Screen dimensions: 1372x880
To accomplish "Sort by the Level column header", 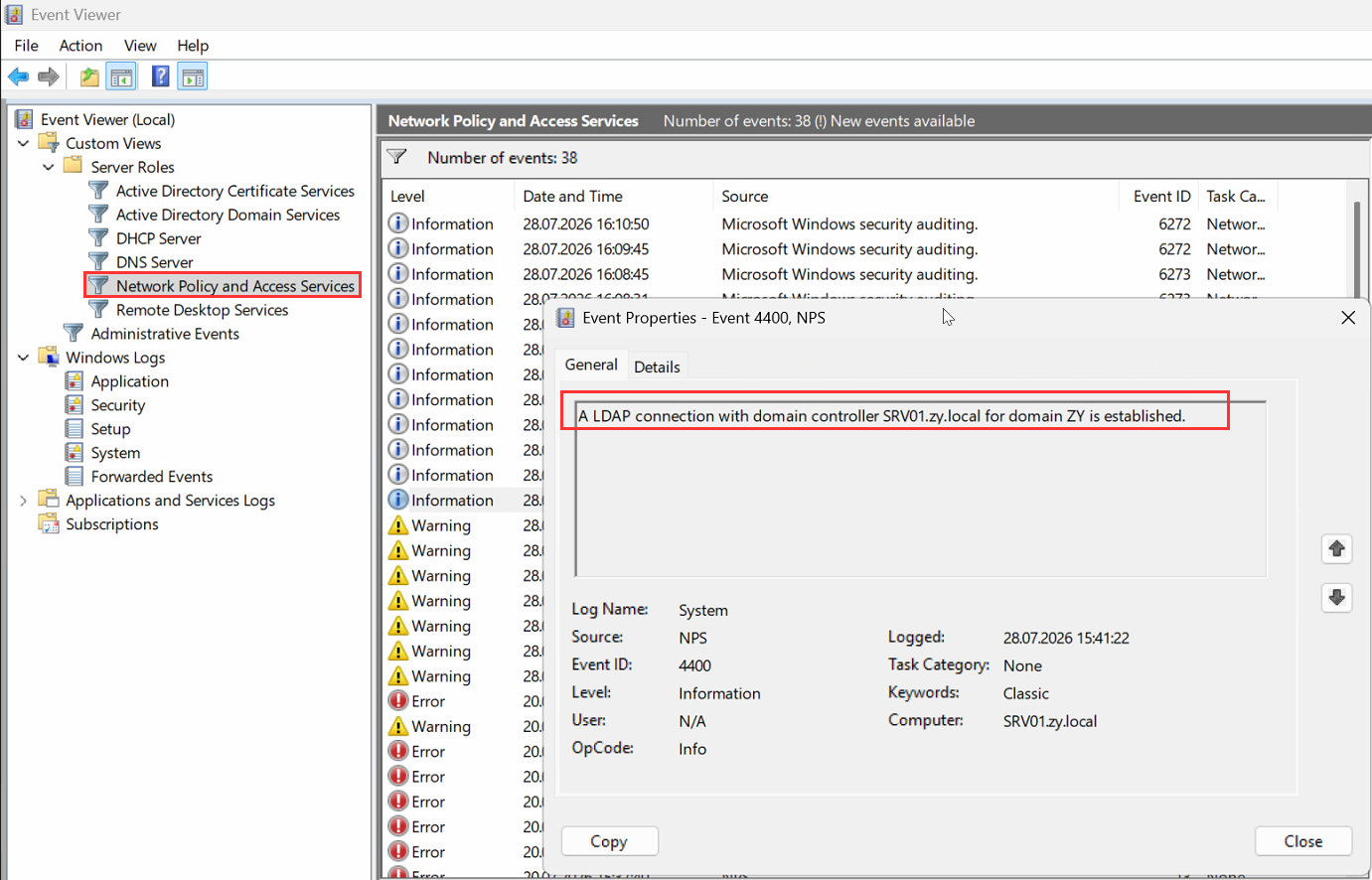I will (x=450, y=196).
